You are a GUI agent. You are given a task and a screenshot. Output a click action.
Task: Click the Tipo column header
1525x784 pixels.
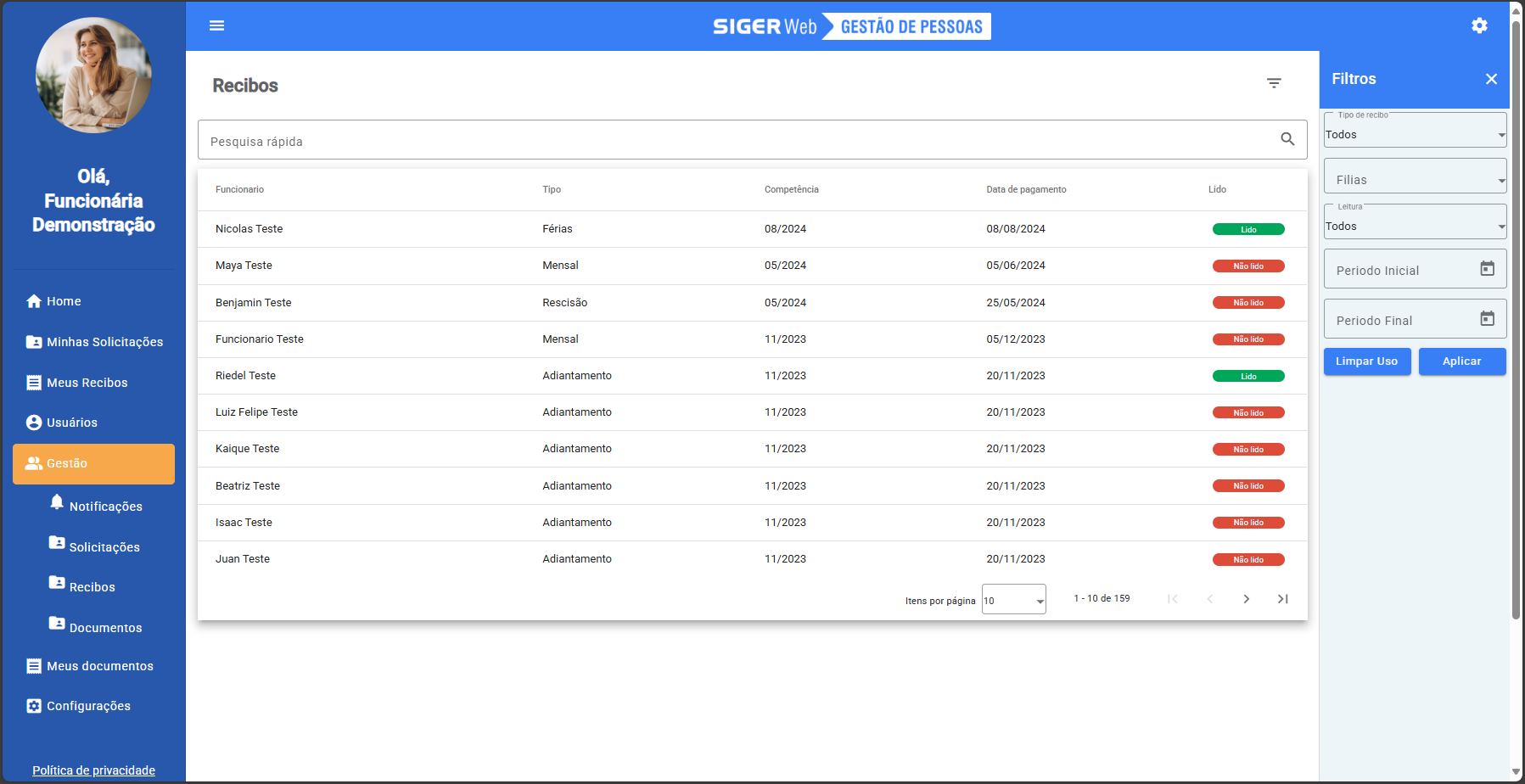[x=552, y=189]
